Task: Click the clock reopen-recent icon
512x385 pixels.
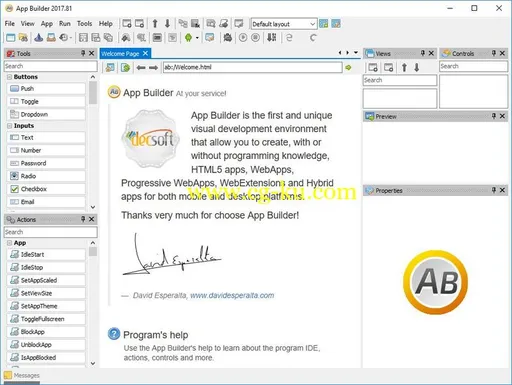Action: click(x=64, y=38)
